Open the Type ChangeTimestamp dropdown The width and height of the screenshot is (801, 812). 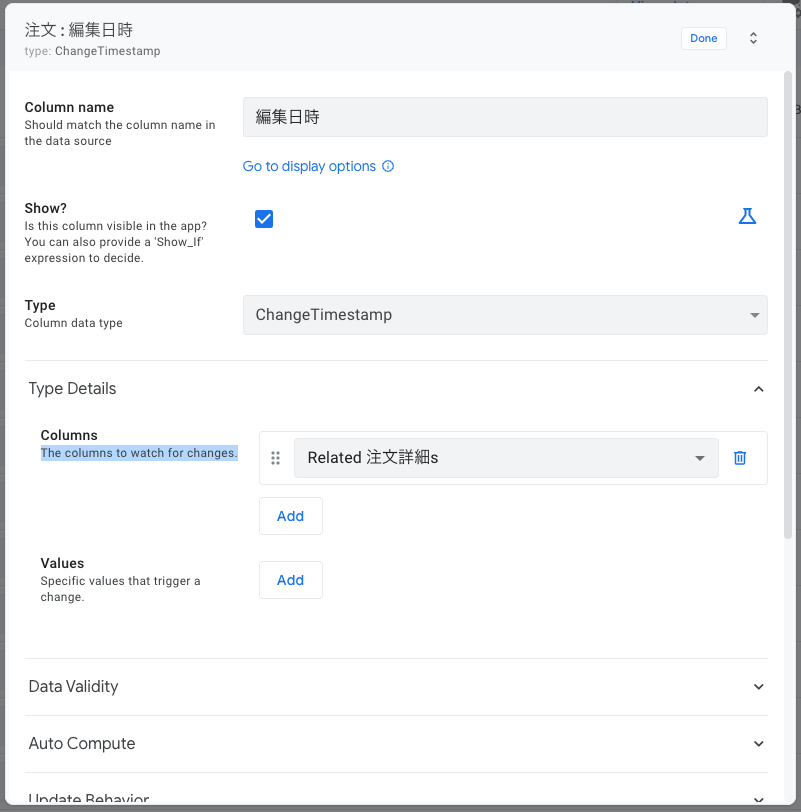(505, 315)
